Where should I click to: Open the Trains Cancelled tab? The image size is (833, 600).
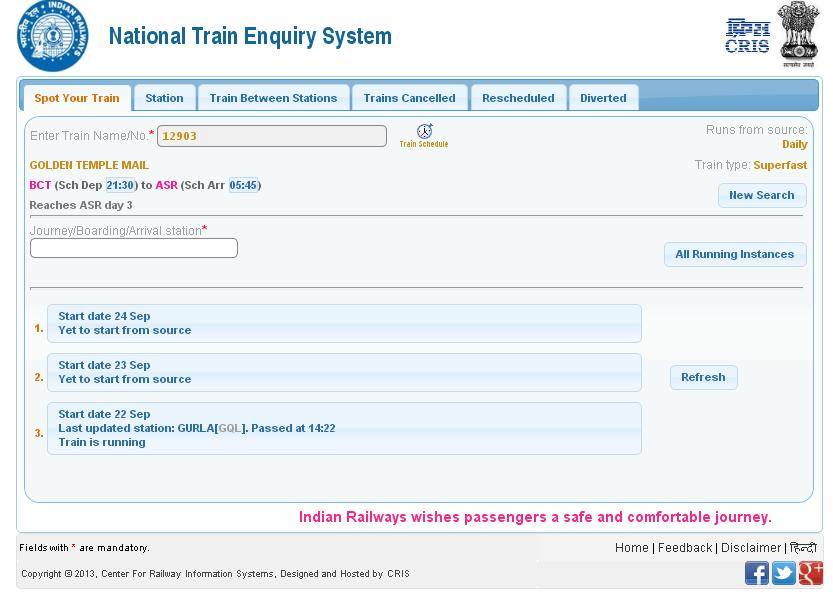click(x=409, y=98)
